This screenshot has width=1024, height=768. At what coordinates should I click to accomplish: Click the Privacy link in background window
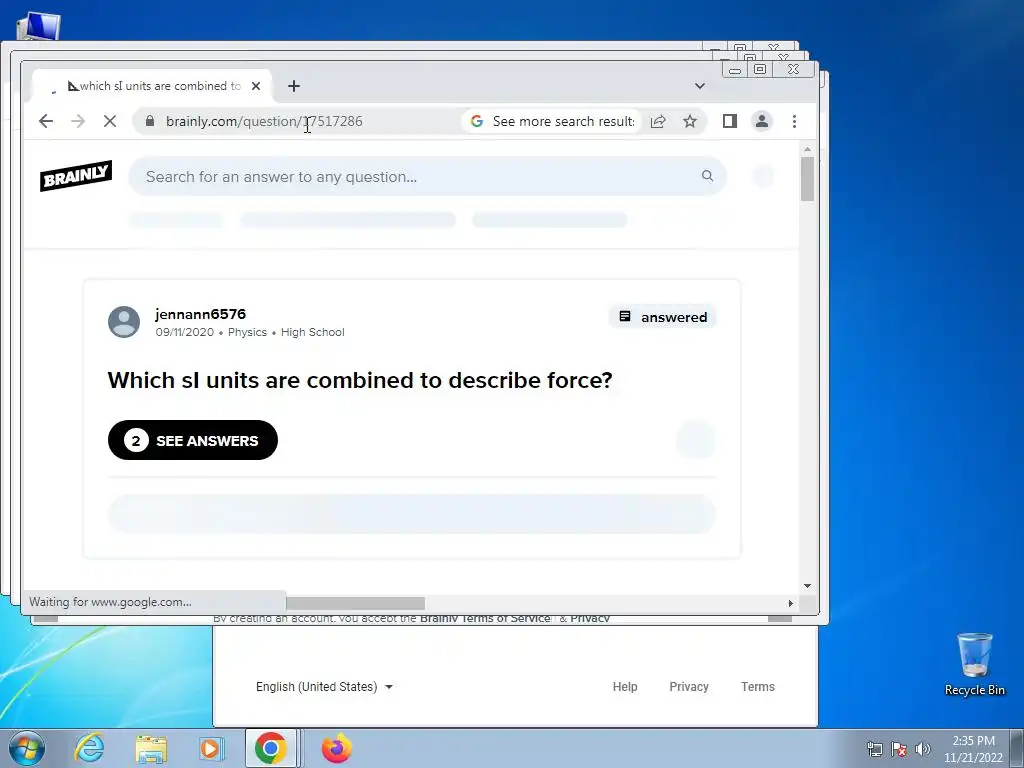[689, 686]
